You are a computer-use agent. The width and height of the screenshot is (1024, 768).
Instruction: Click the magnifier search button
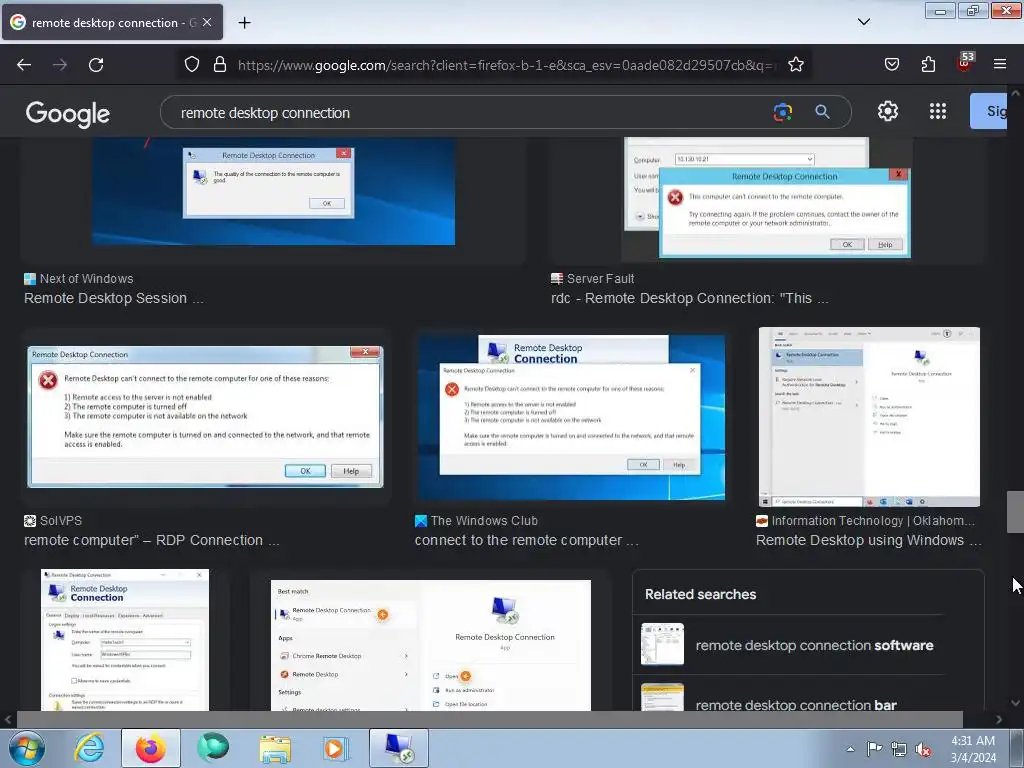pyautogui.click(x=822, y=112)
